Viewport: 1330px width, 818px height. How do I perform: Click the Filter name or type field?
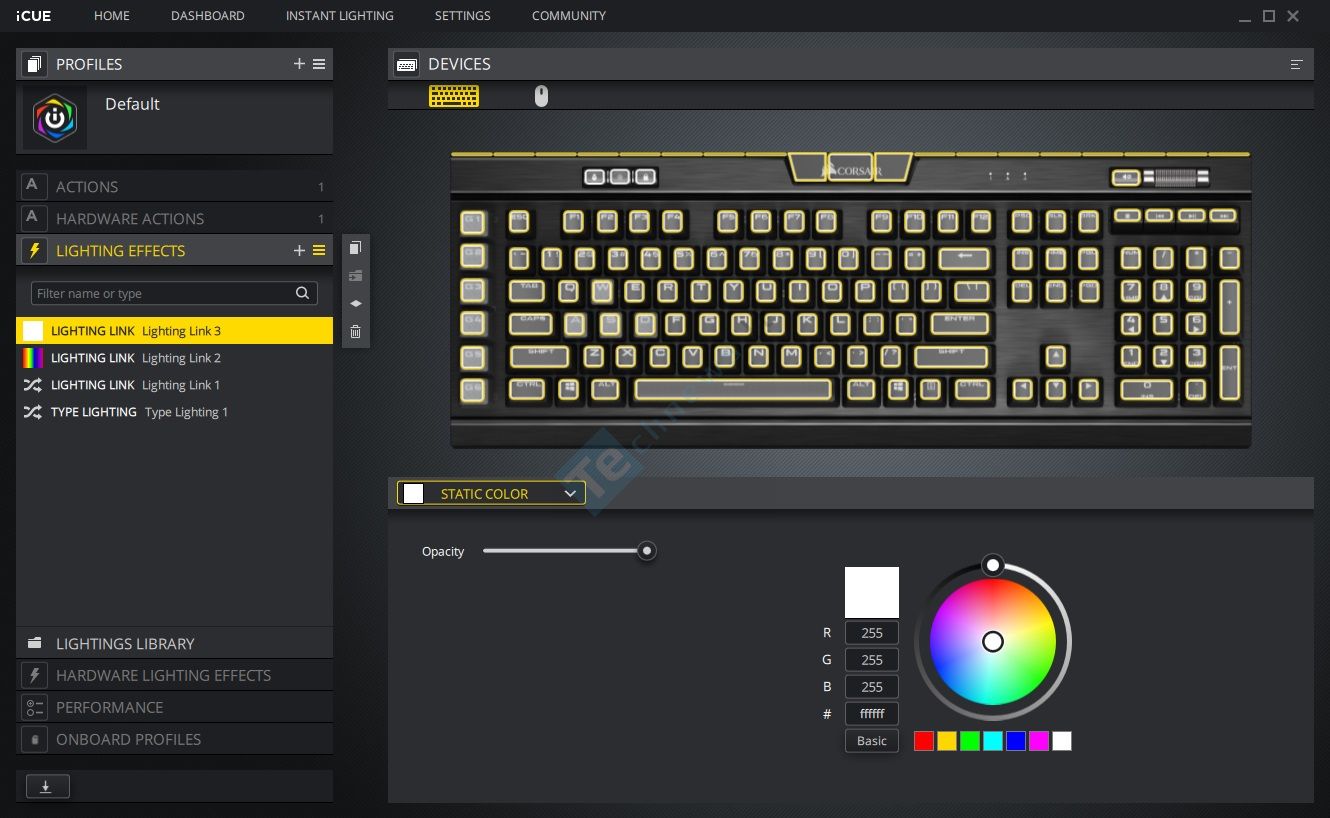coord(174,293)
